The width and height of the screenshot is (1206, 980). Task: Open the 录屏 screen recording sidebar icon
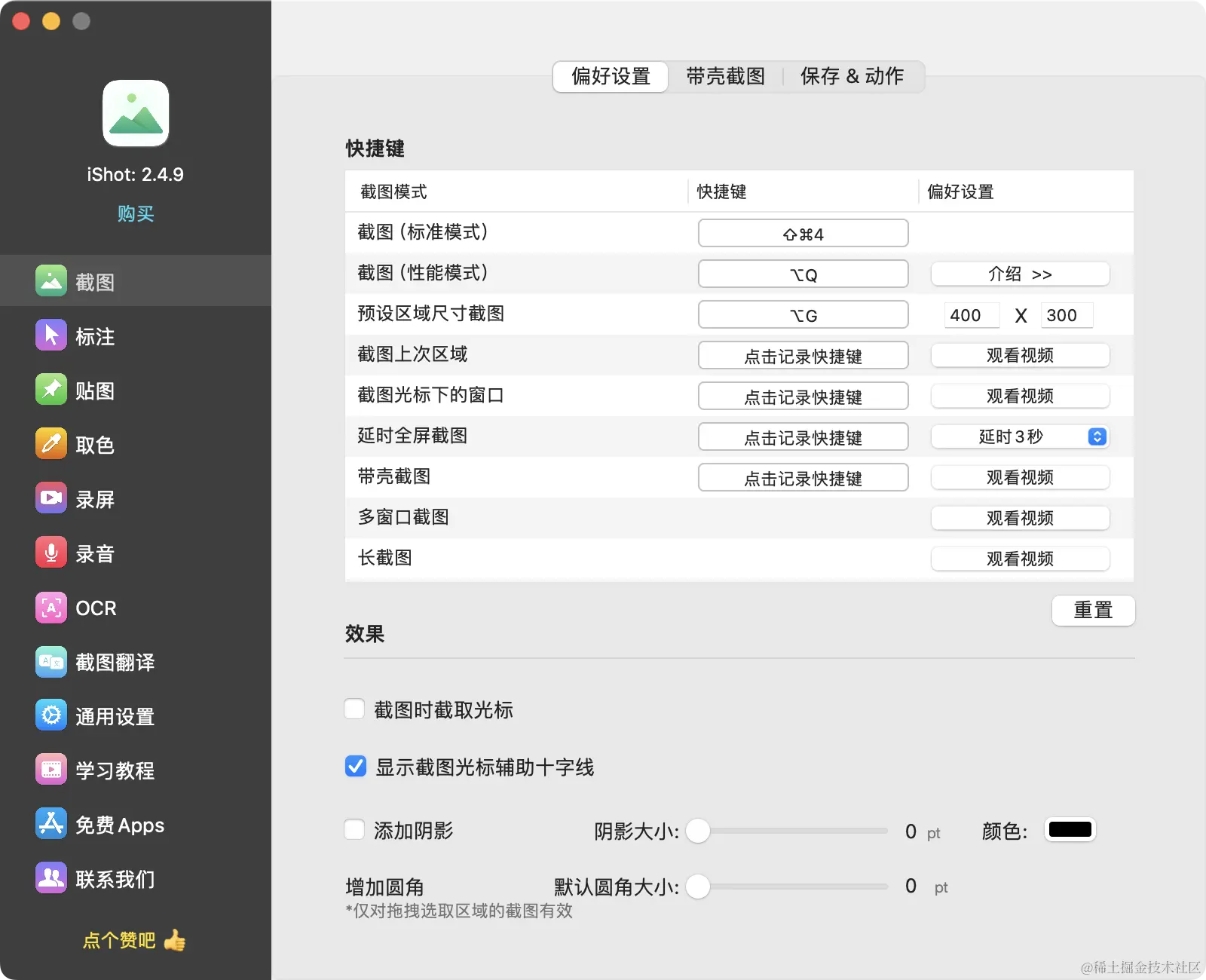pos(51,498)
